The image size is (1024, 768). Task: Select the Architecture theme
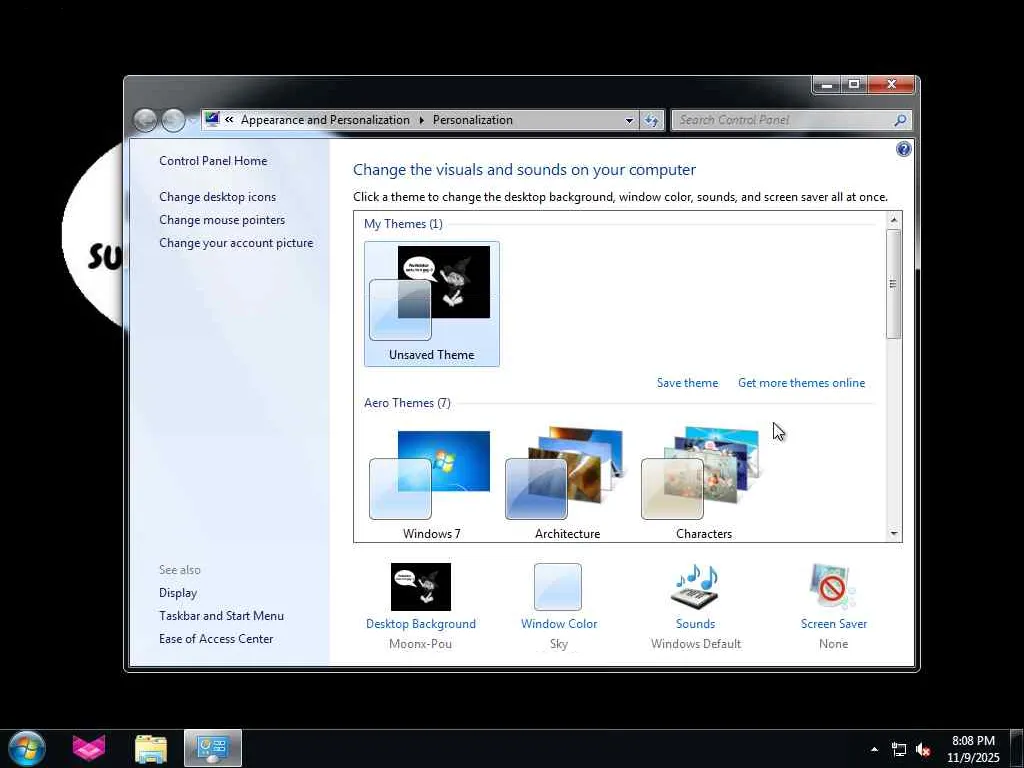568,484
